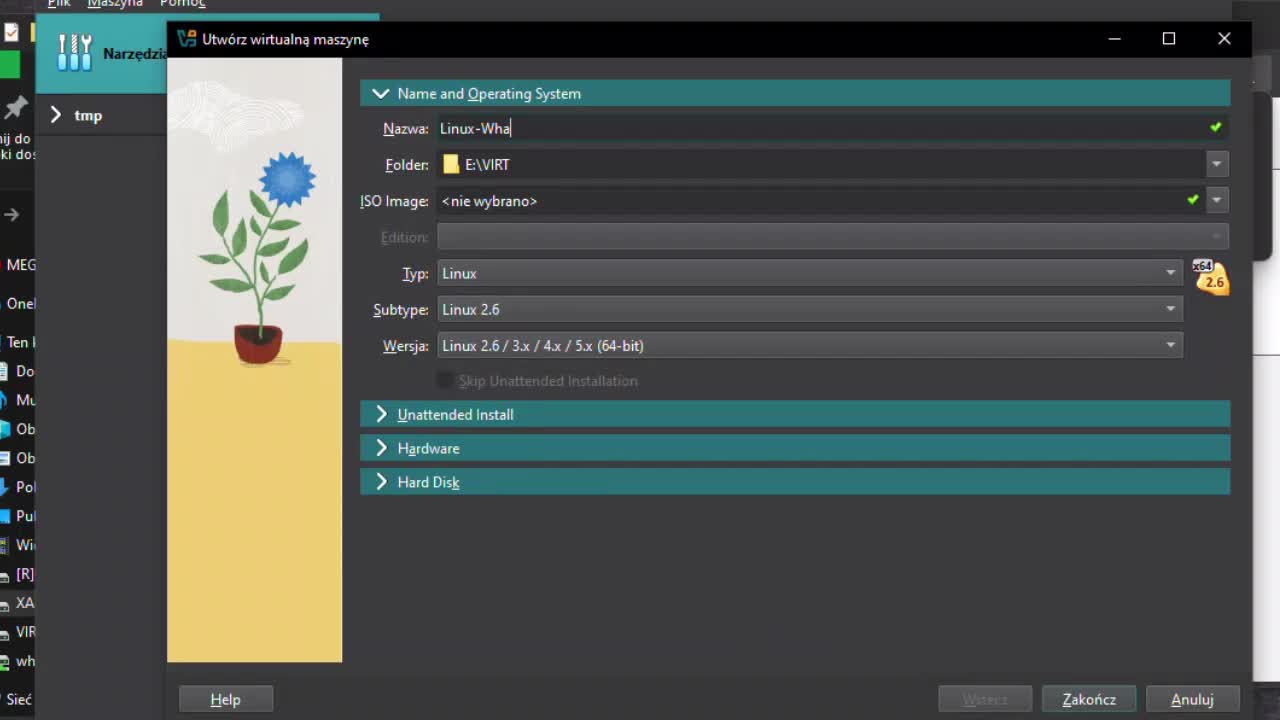Collapse the Name and Operating System section

coord(380,93)
